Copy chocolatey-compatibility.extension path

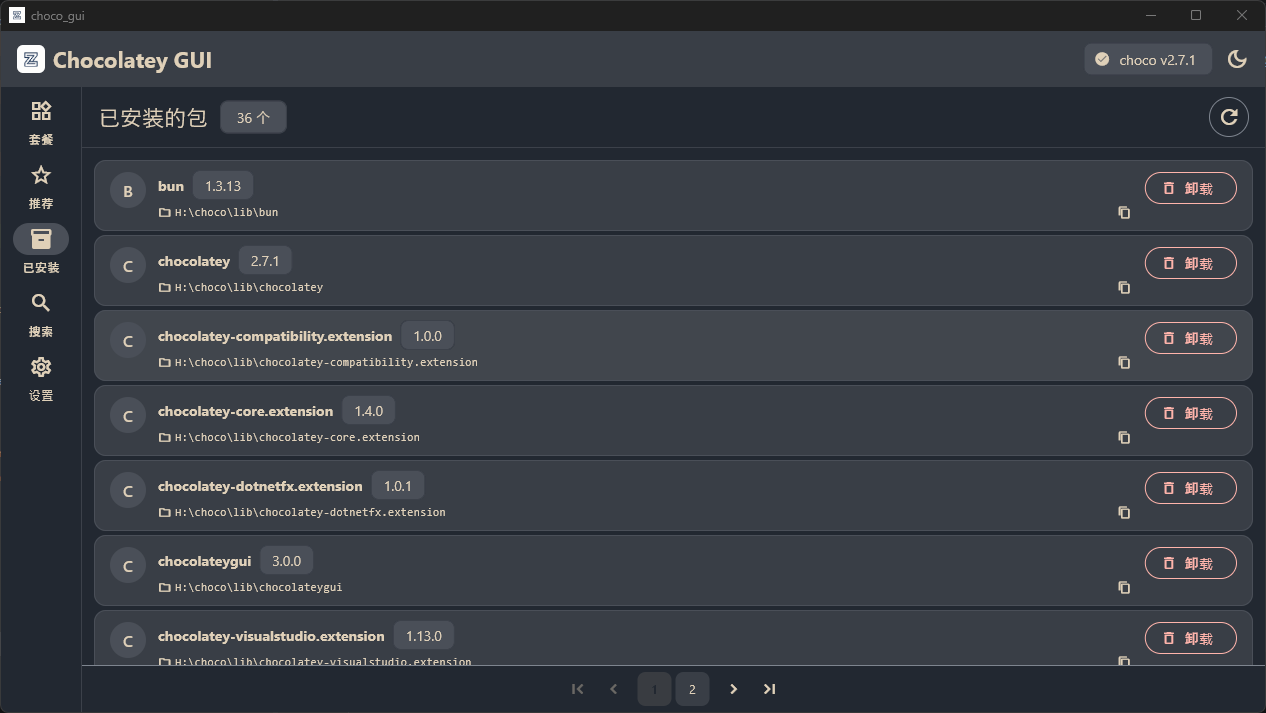tap(1124, 362)
